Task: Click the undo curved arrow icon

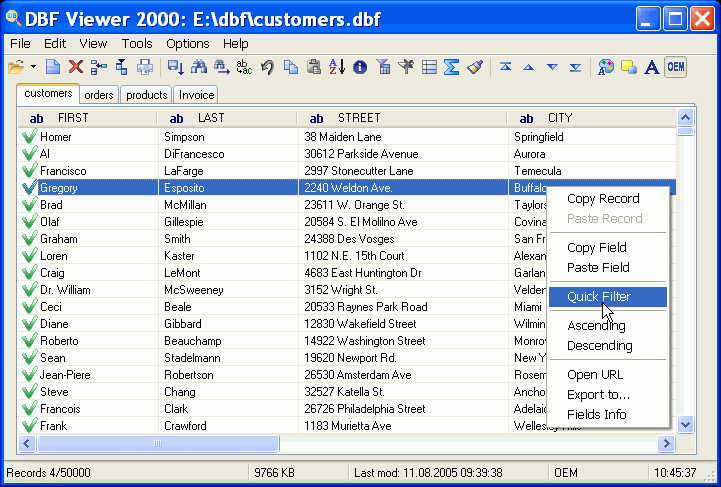Action: [267, 67]
